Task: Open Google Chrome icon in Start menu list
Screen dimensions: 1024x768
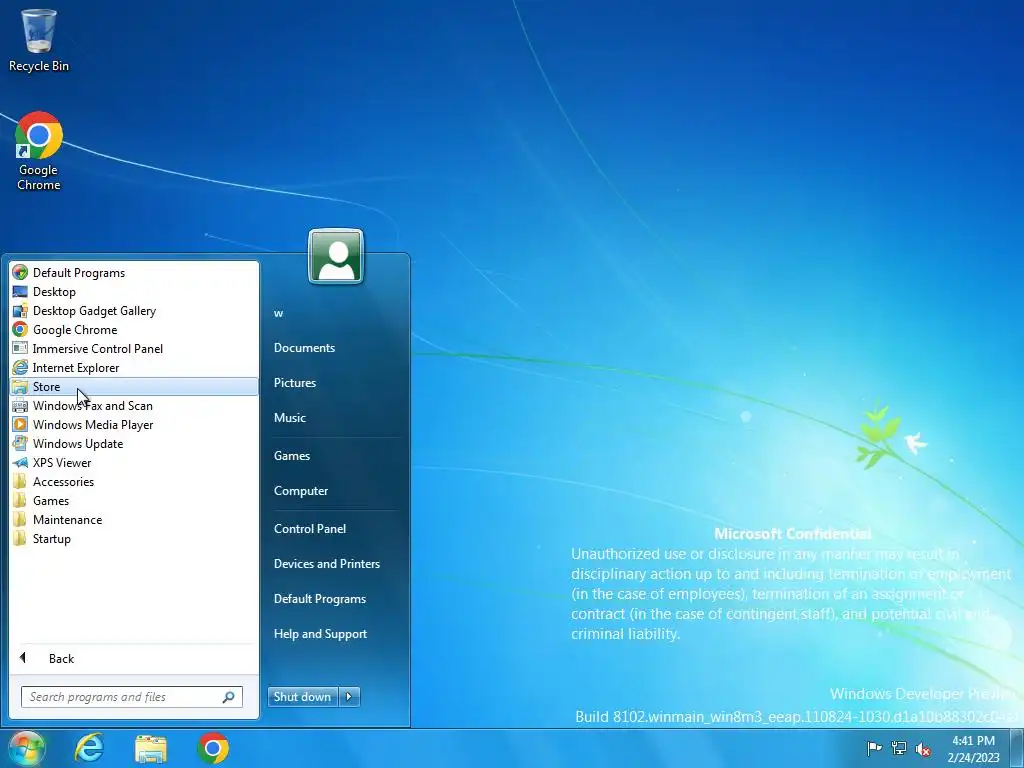Action: click(20, 329)
